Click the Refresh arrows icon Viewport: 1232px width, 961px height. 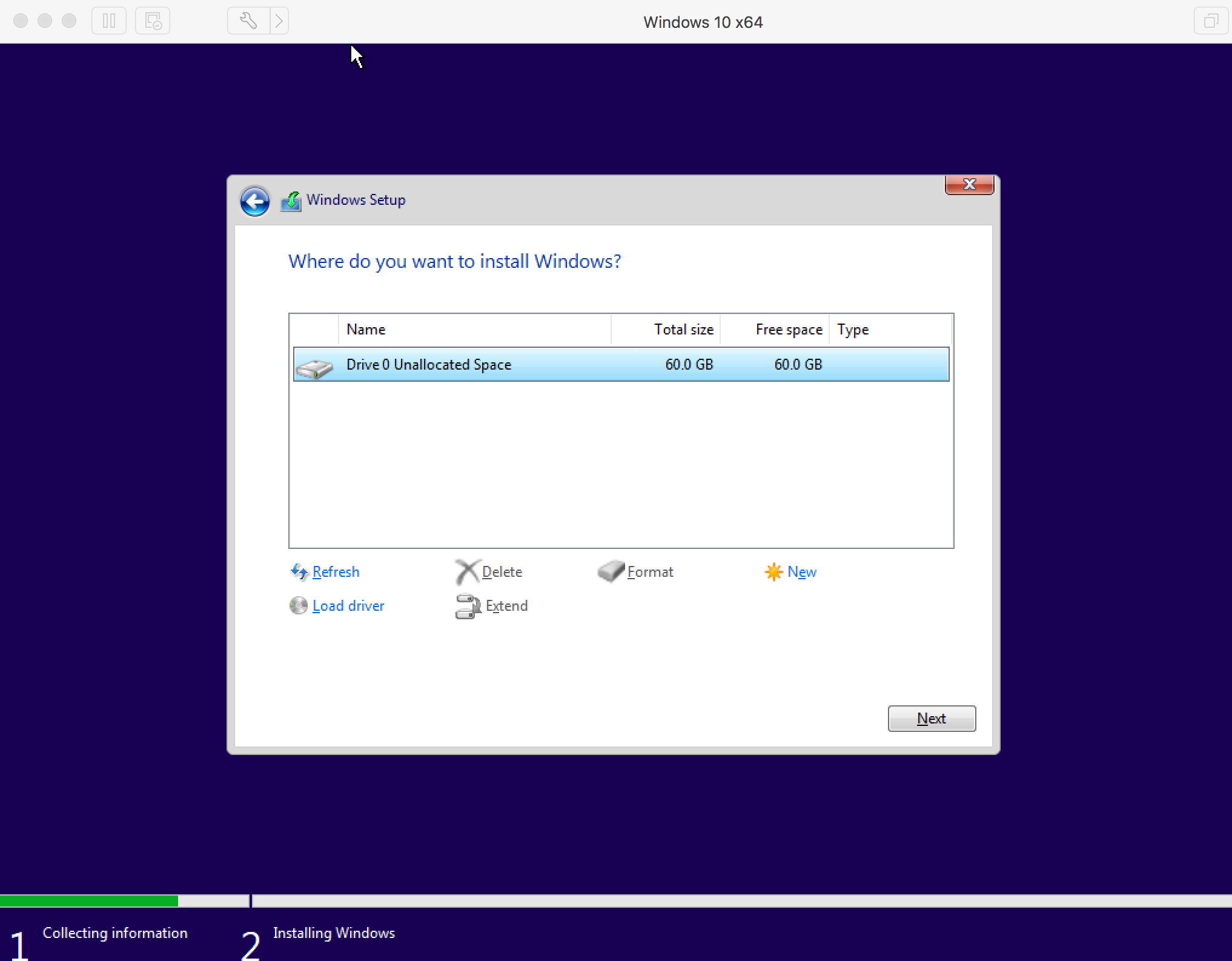(x=299, y=572)
